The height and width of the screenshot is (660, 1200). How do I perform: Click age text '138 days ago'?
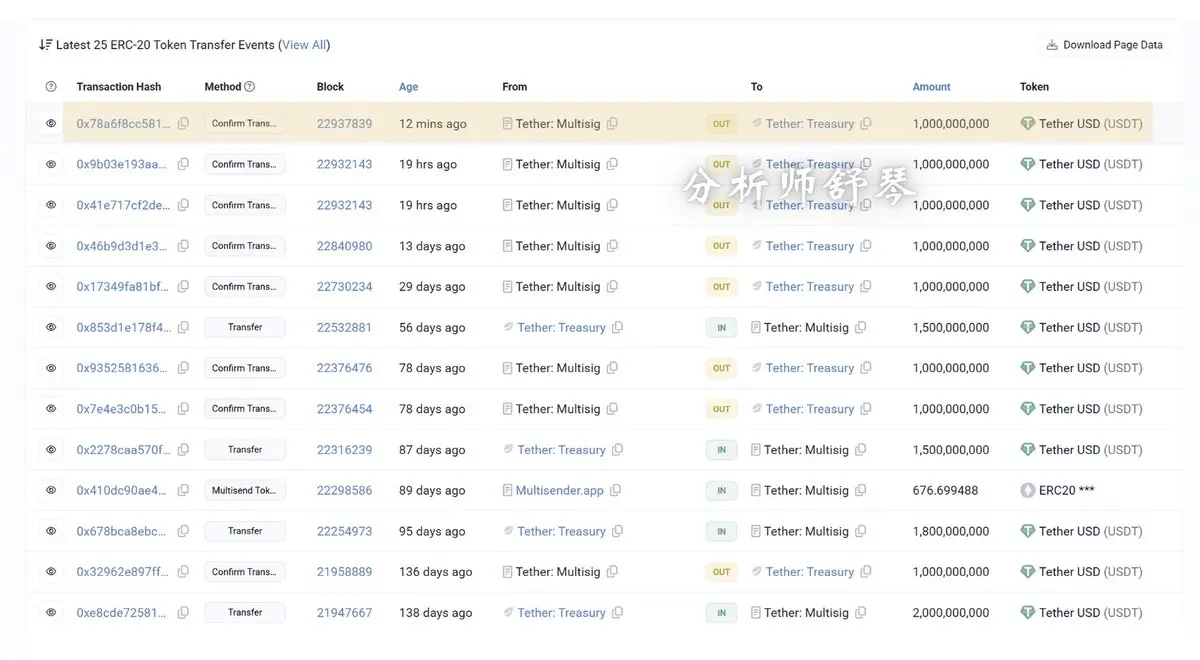click(x=435, y=613)
